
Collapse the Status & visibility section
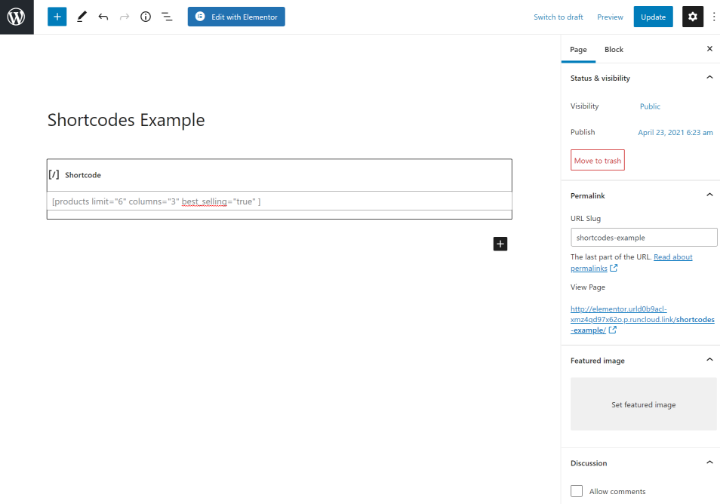click(x=709, y=78)
